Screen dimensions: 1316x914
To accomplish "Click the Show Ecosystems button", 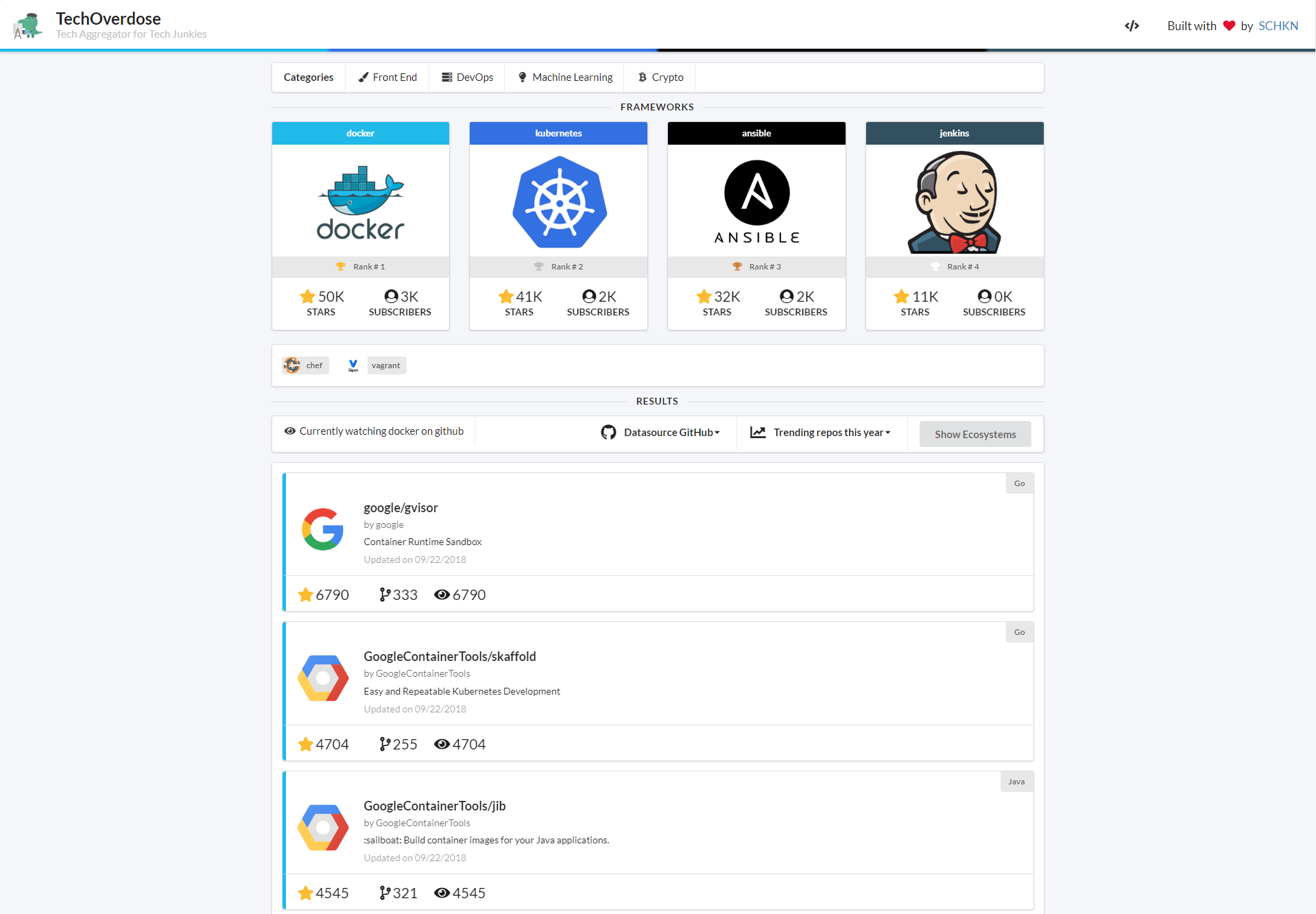I will pos(975,434).
